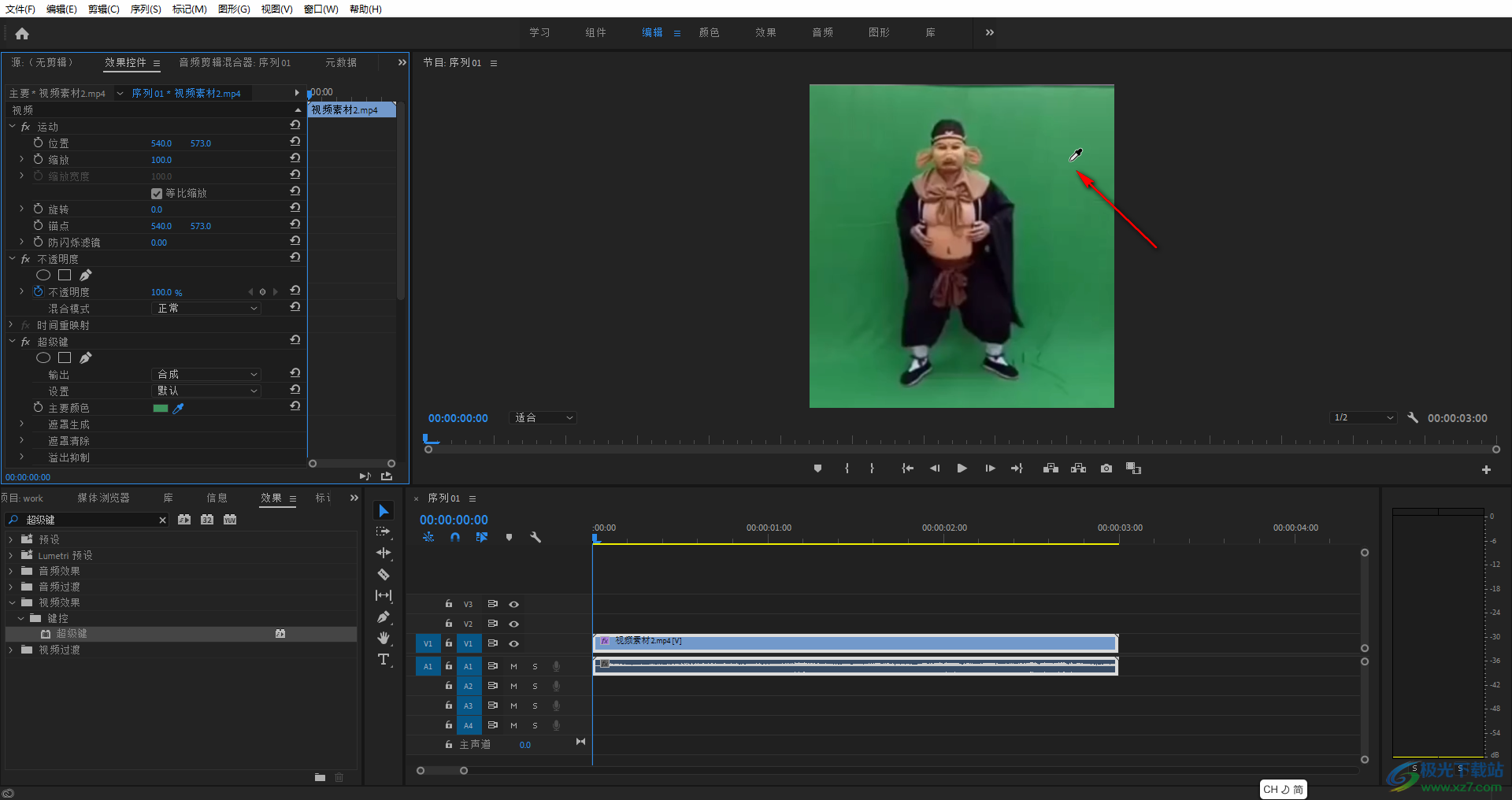Export frame with the camera icon

[1106, 469]
